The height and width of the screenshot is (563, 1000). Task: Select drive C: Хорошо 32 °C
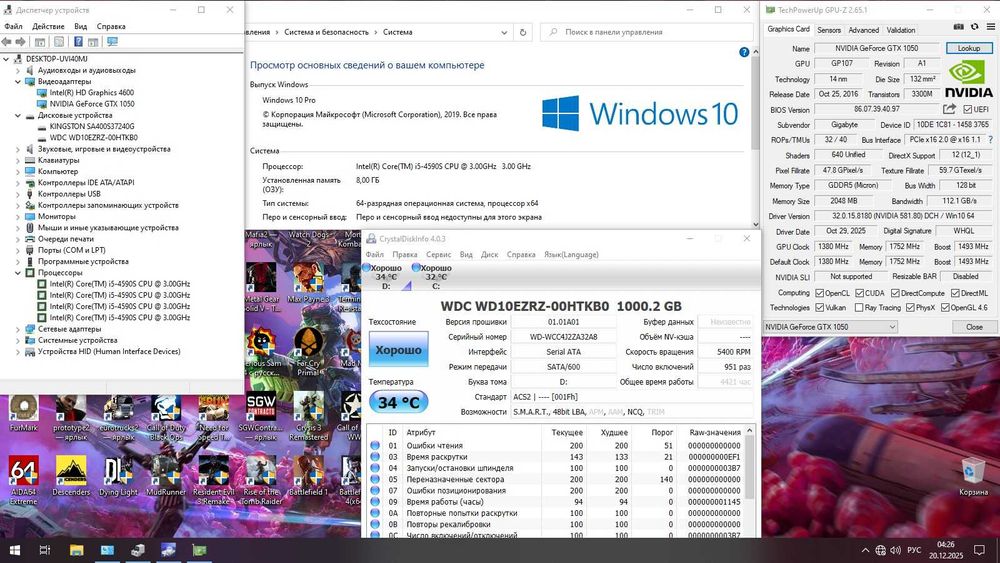click(x=434, y=277)
